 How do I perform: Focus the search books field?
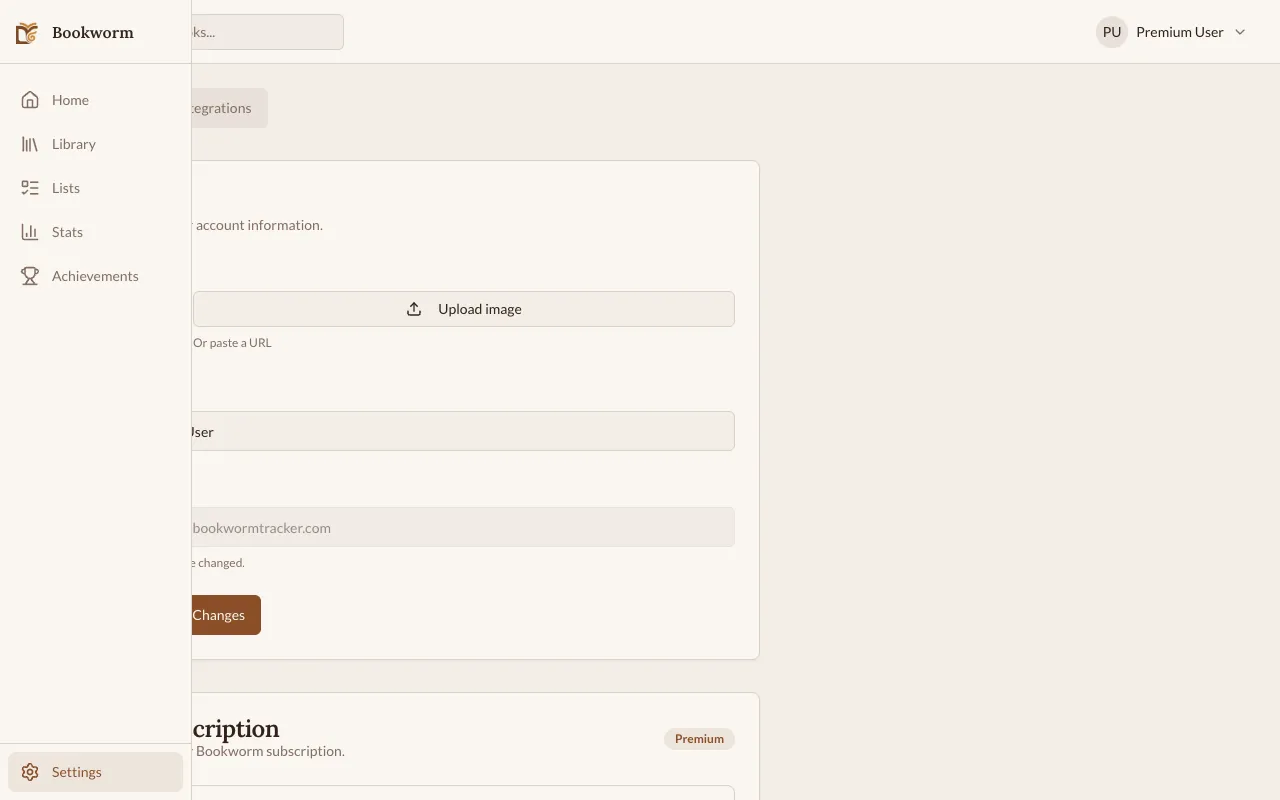267,32
